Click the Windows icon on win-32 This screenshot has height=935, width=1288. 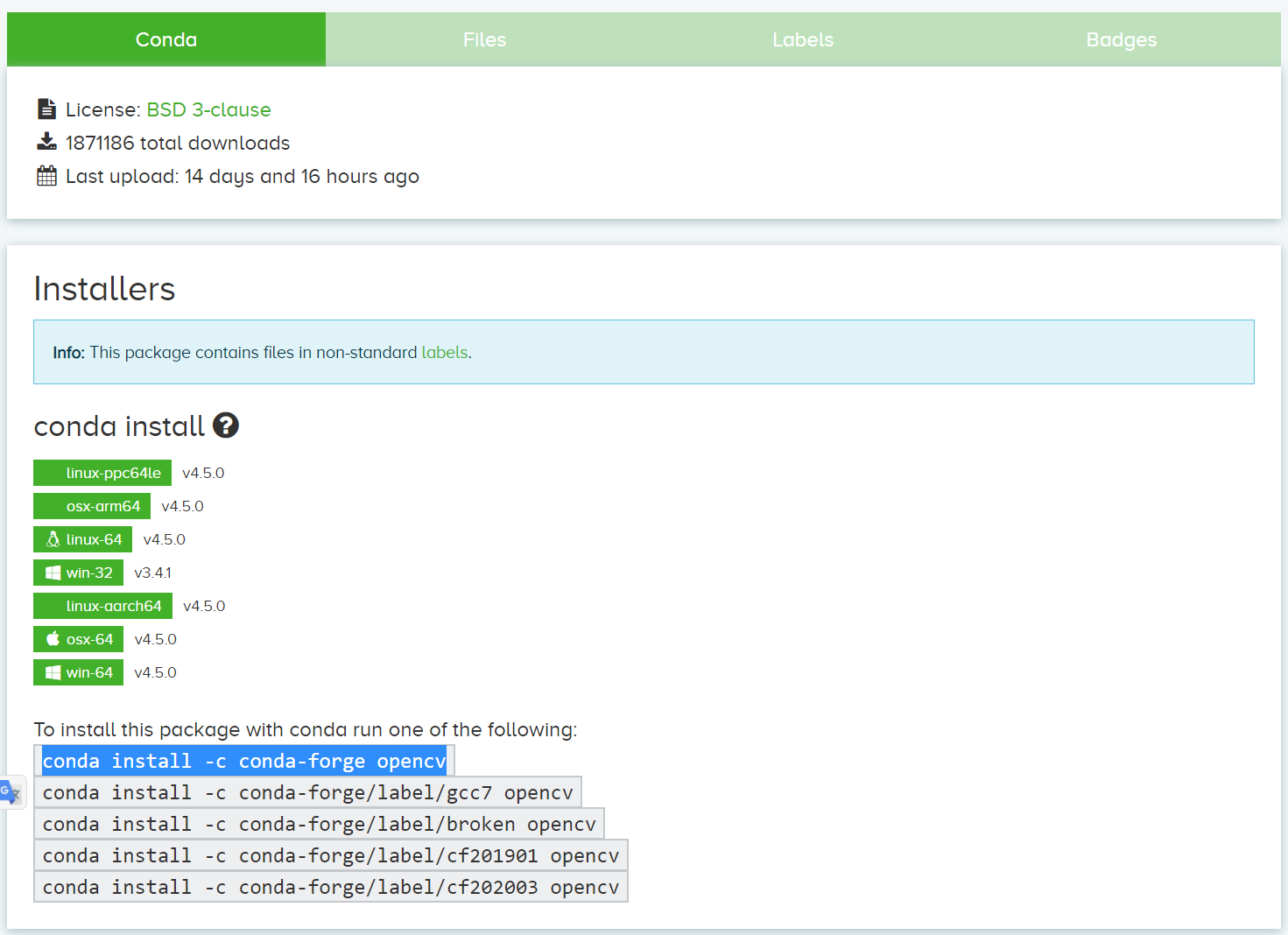click(53, 573)
